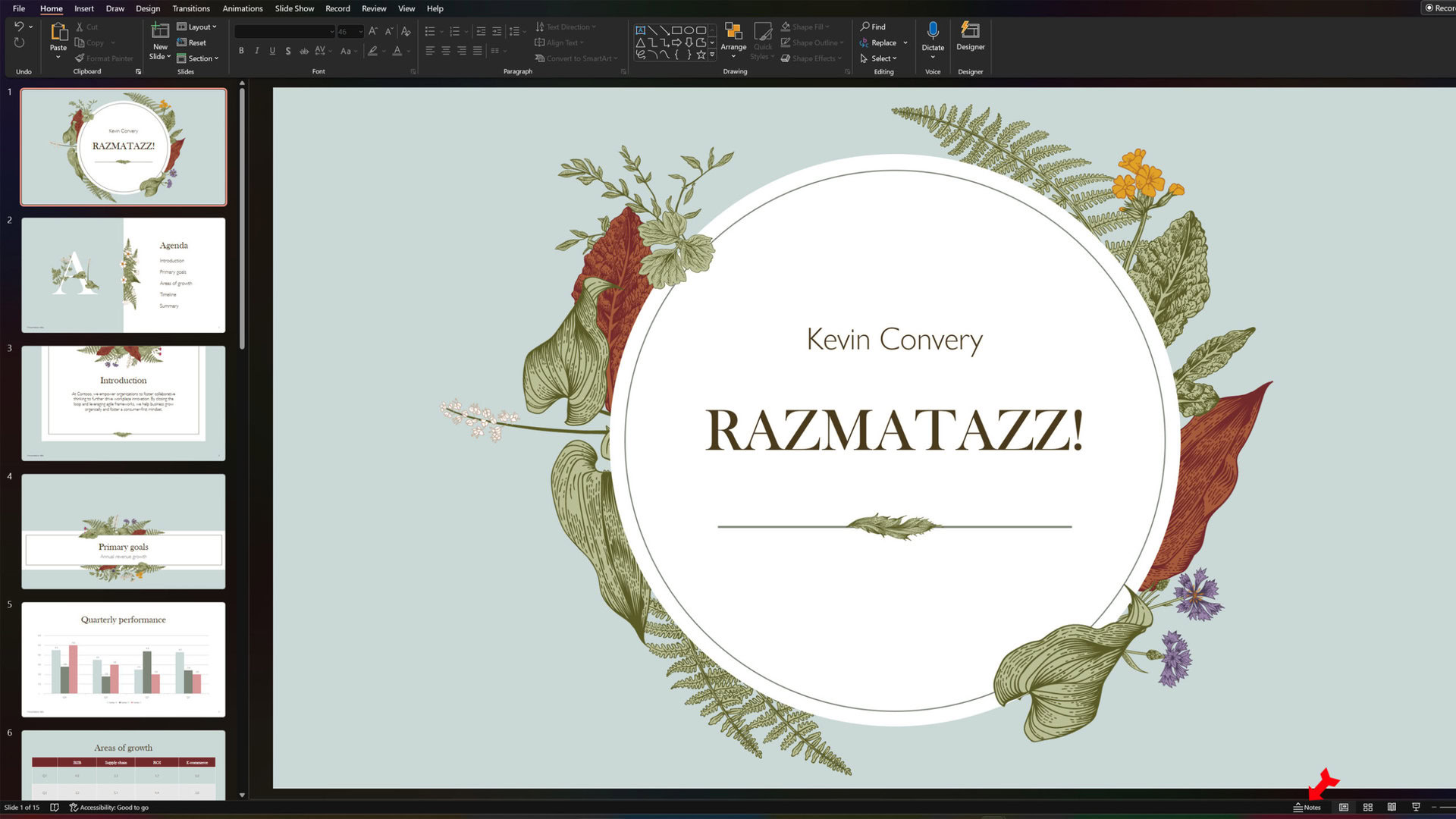Toggle Bold formatting
This screenshot has height=819, width=1456.
click(241, 52)
